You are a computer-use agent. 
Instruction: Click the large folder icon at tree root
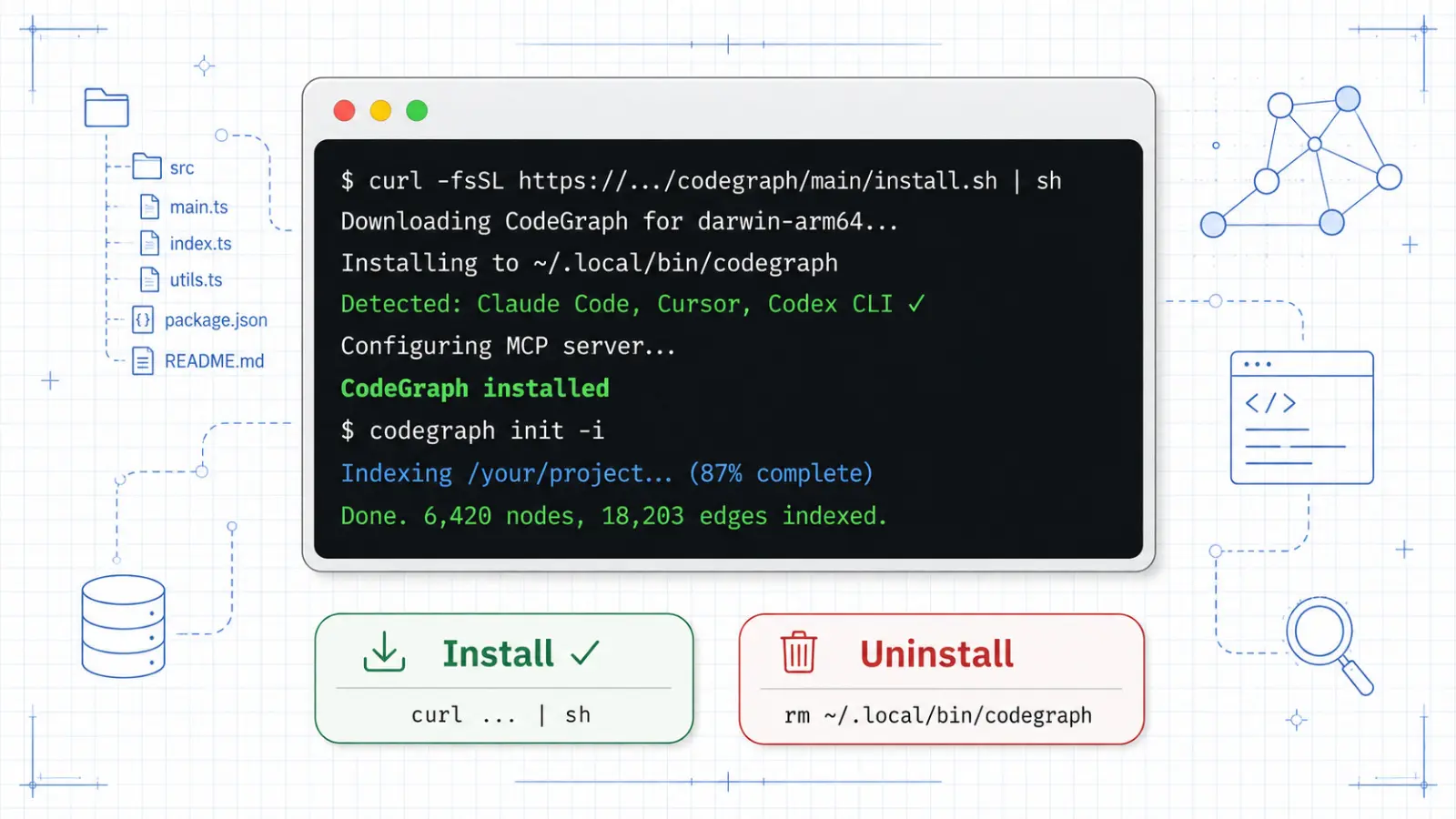coord(106,107)
